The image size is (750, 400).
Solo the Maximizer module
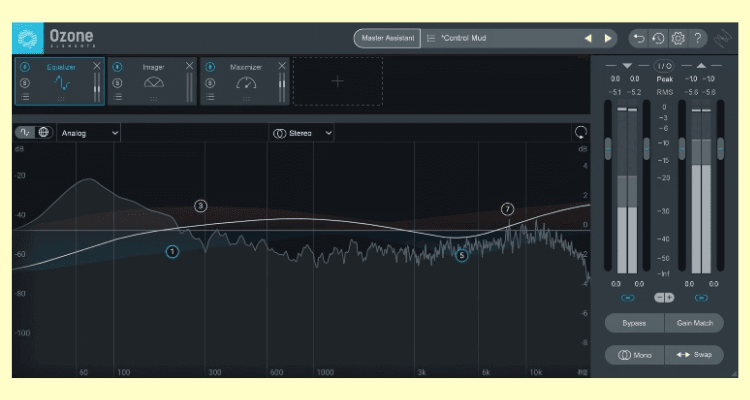coord(210,83)
